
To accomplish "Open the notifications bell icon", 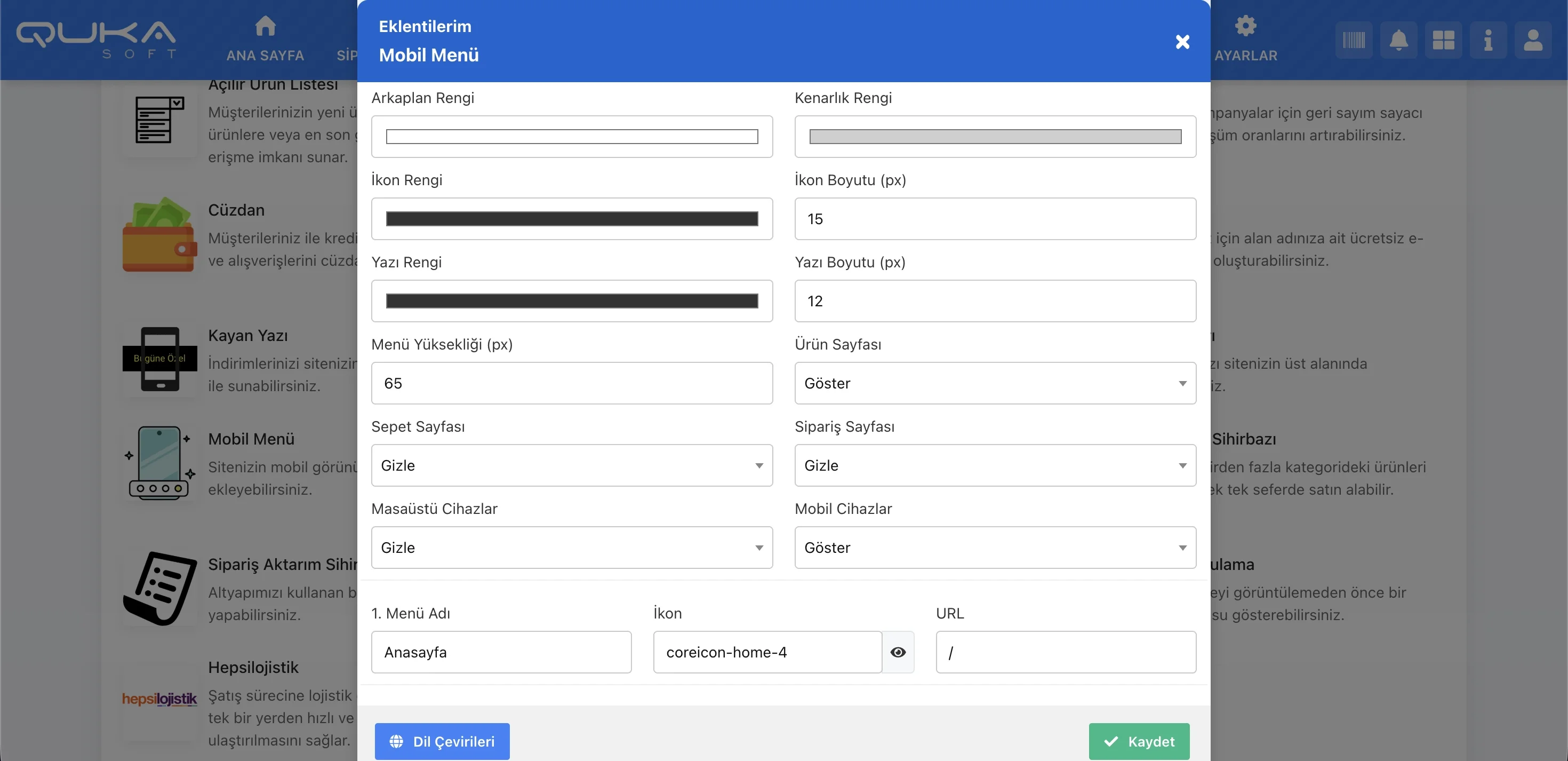I will pos(1398,40).
